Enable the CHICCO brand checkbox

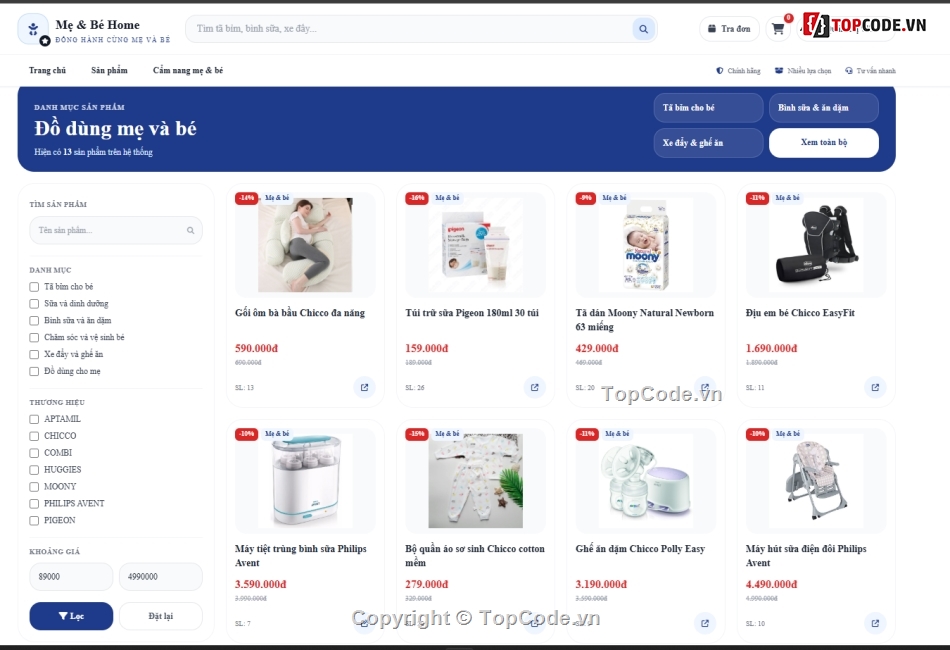(x=34, y=436)
